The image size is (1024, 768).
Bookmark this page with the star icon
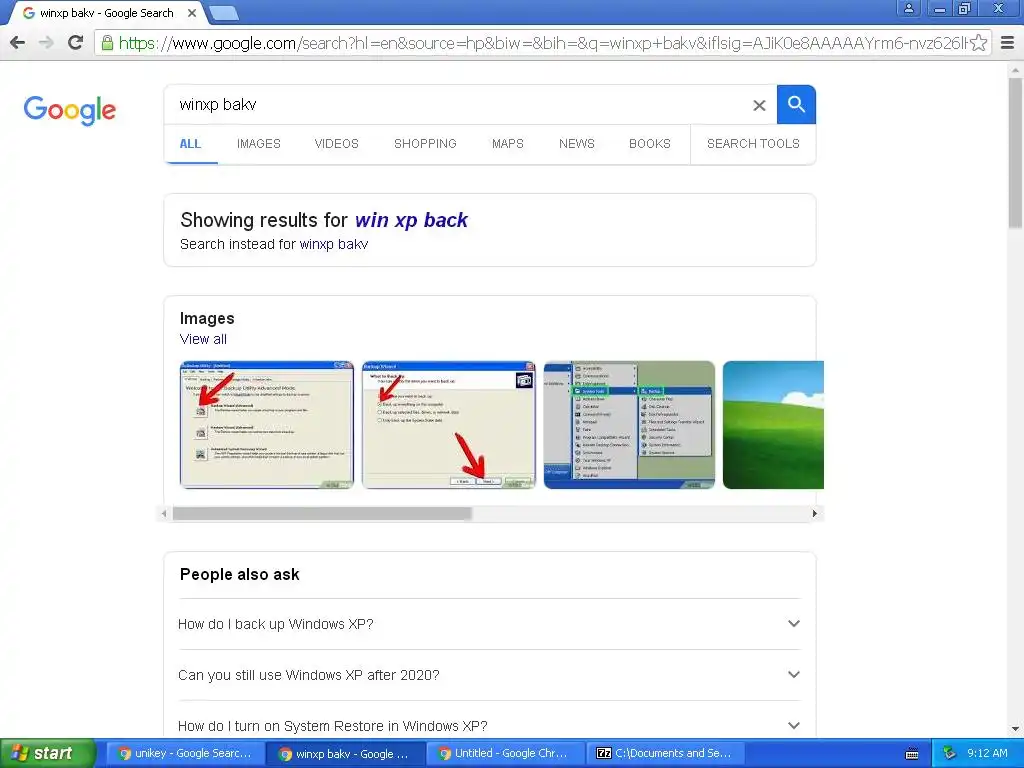(978, 43)
